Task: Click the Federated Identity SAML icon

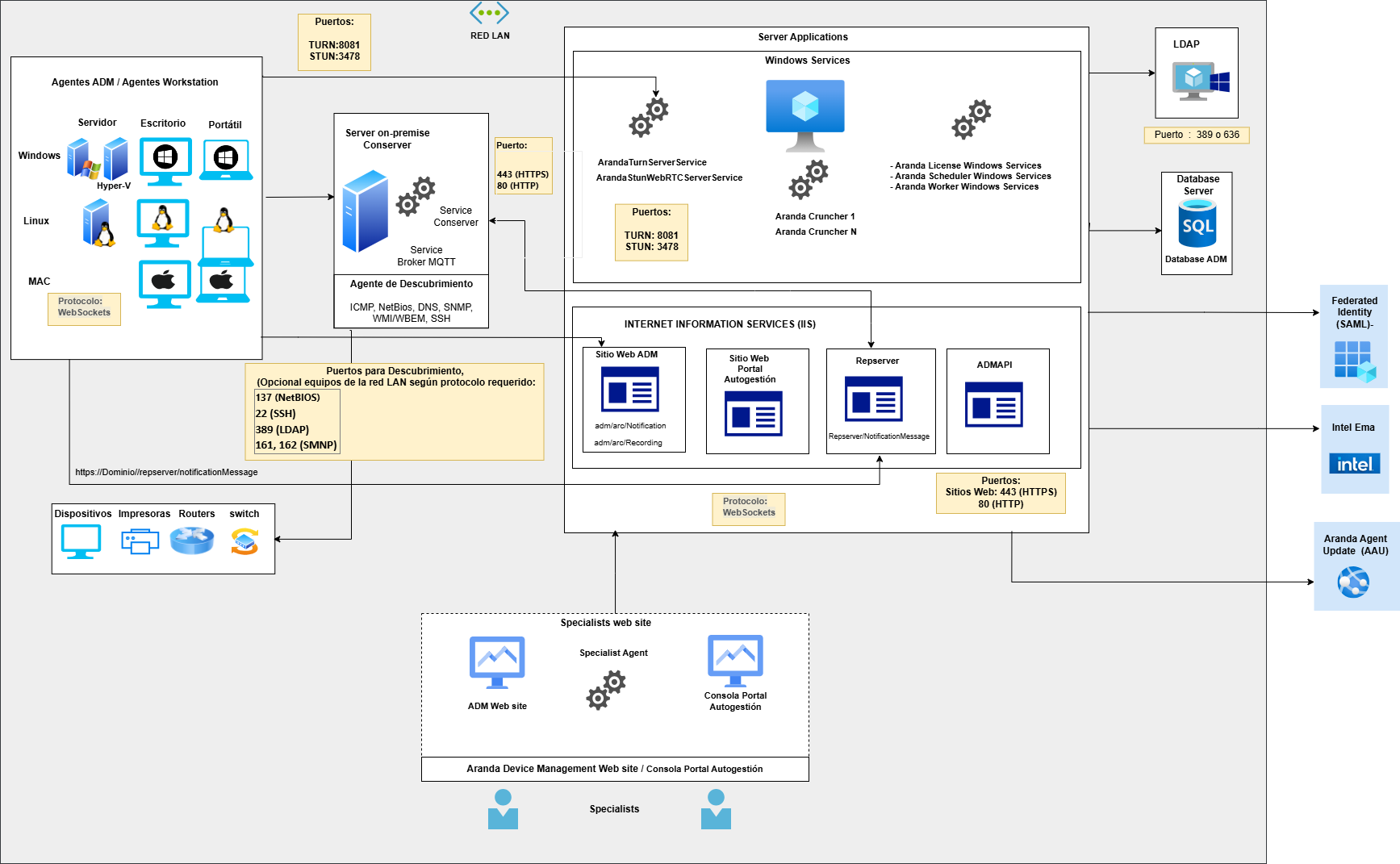Action: click(x=1355, y=361)
